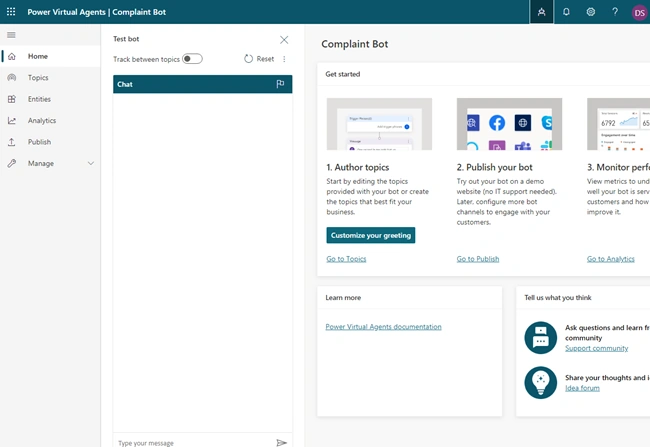Click the Publish your bot thumbnail
This screenshot has height=447, width=650.
pyautogui.click(x=509, y=124)
